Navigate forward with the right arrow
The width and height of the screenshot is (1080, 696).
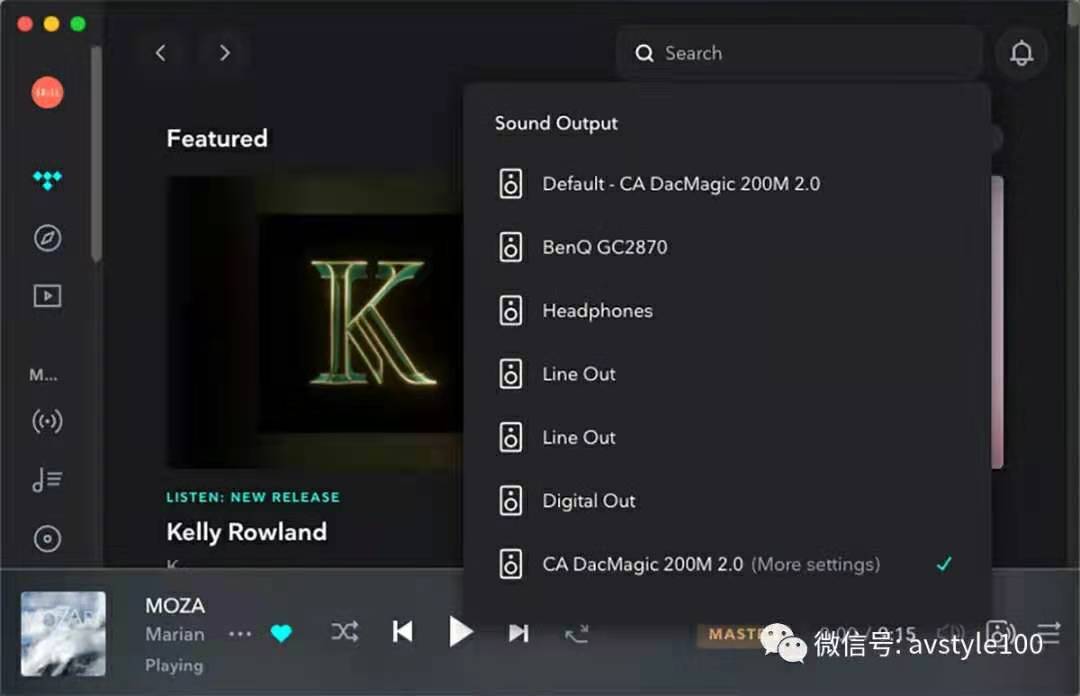click(225, 53)
